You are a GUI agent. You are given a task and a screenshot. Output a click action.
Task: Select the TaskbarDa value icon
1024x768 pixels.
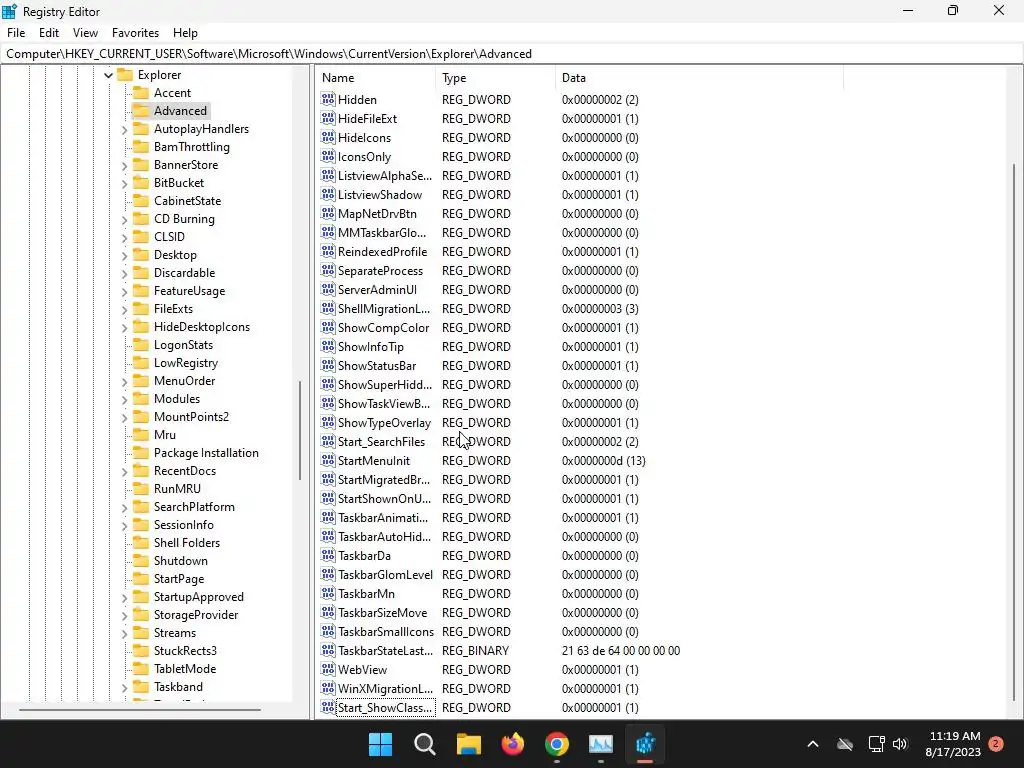(x=328, y=555)
